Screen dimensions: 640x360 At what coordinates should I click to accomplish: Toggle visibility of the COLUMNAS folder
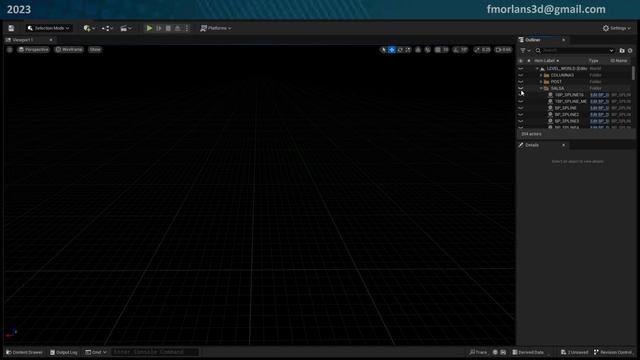(x=520, y=75)
